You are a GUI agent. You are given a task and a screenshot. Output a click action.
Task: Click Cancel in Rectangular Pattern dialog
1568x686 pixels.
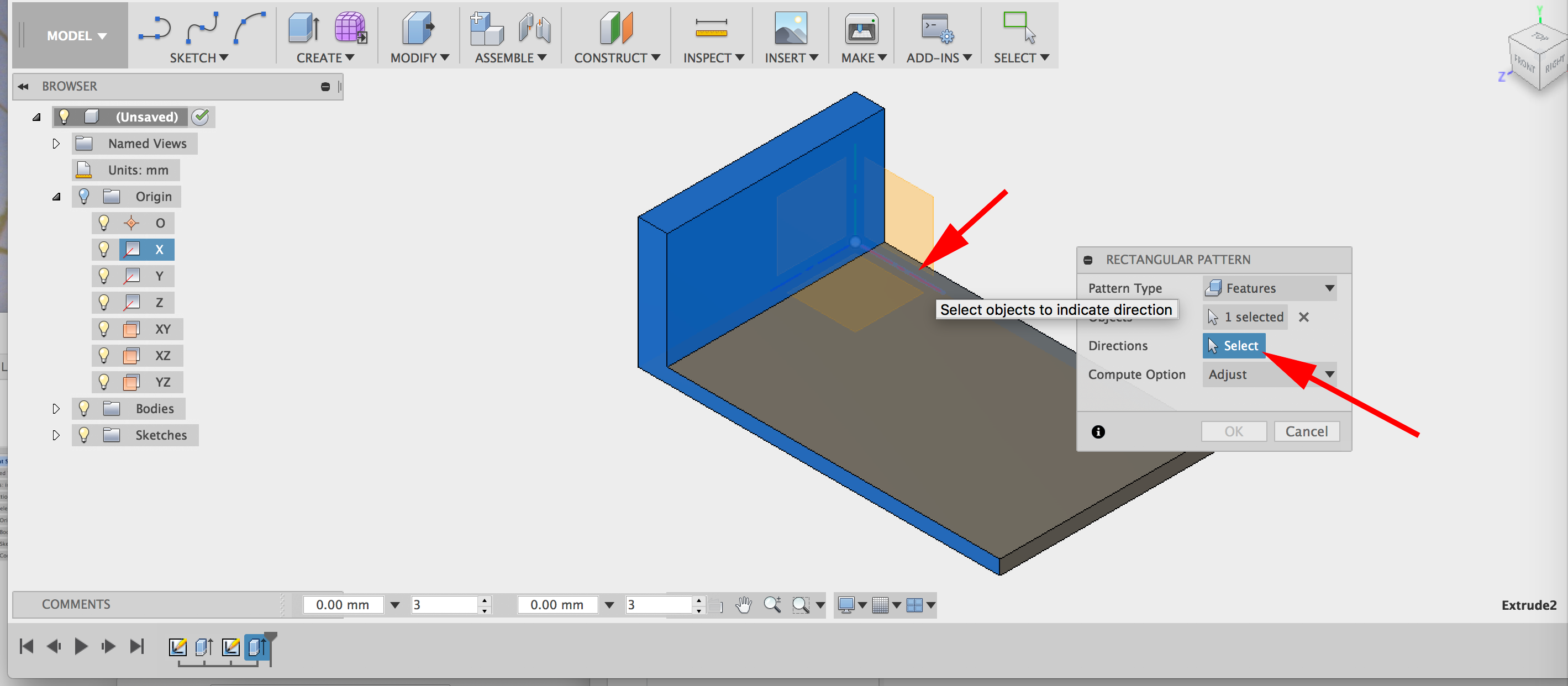(x=1306, y=431)
